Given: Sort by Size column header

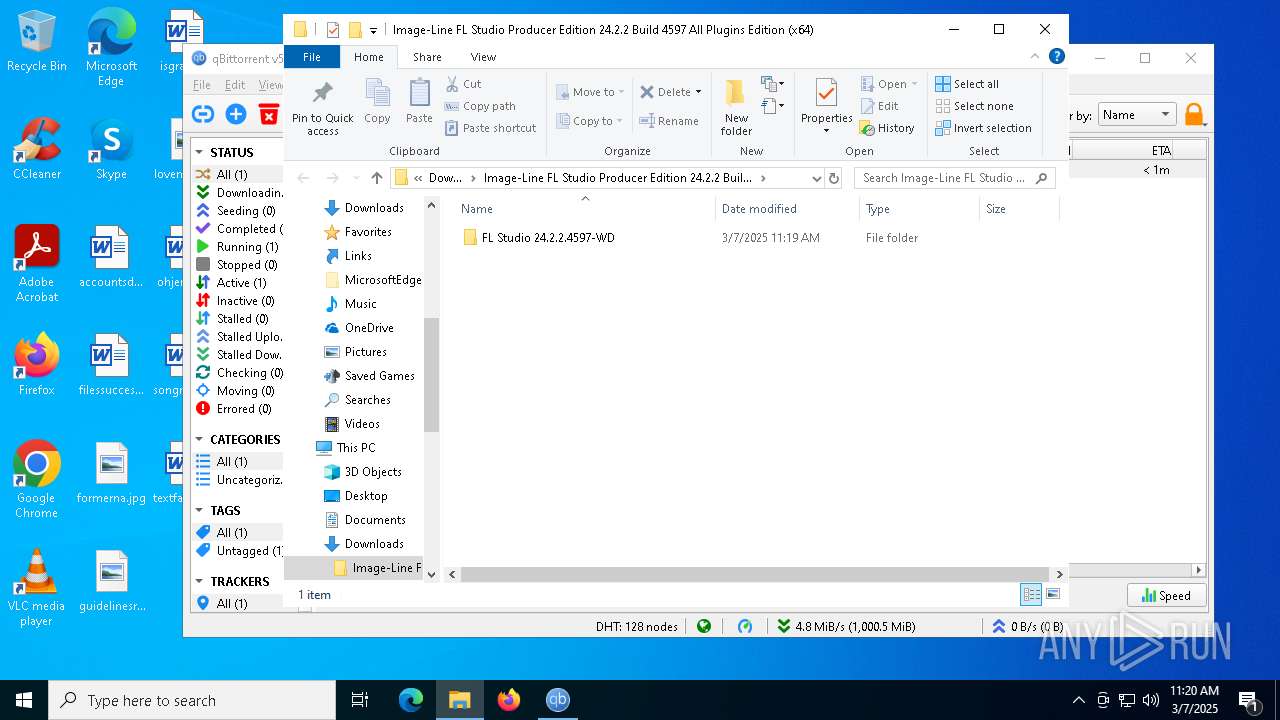Looking at the screenshot, I should click(1019, 209).
